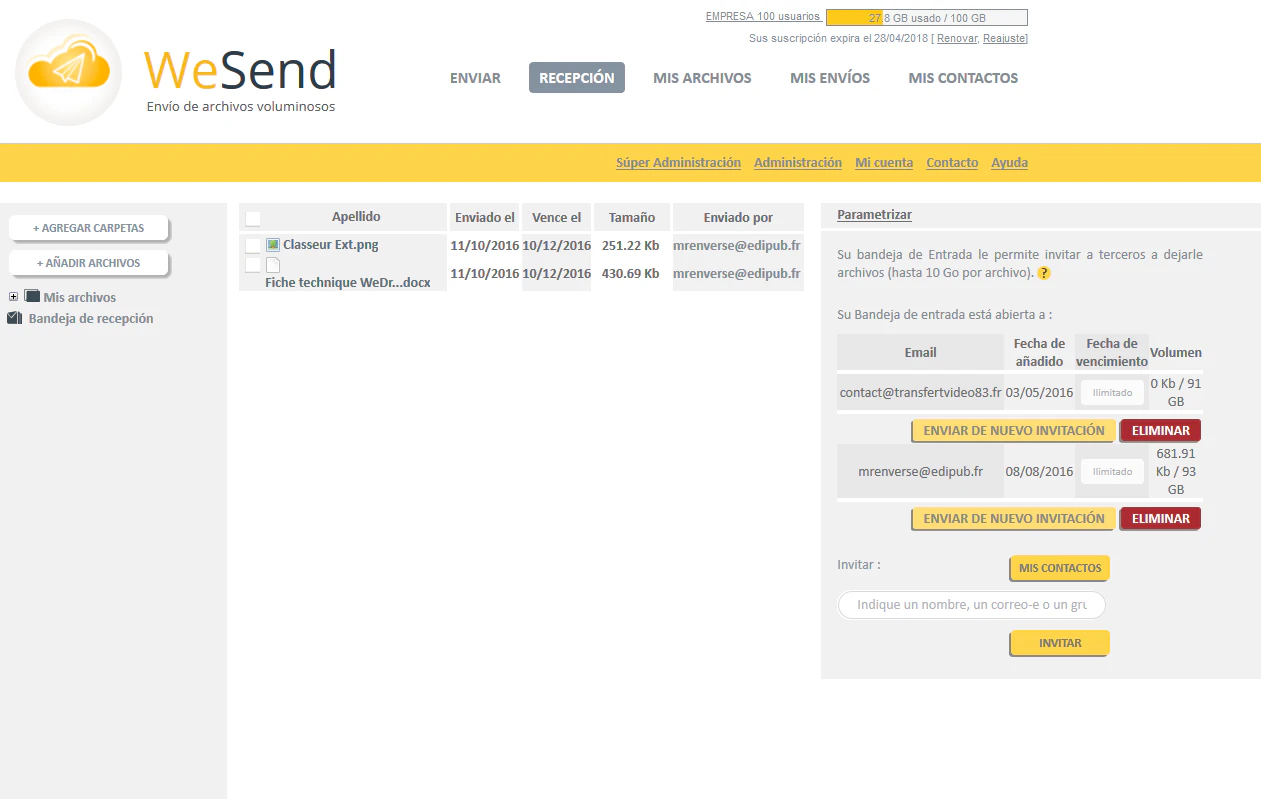Click the WeSend cloud logo
This screenshot has width=1261, height=799.
69,72
